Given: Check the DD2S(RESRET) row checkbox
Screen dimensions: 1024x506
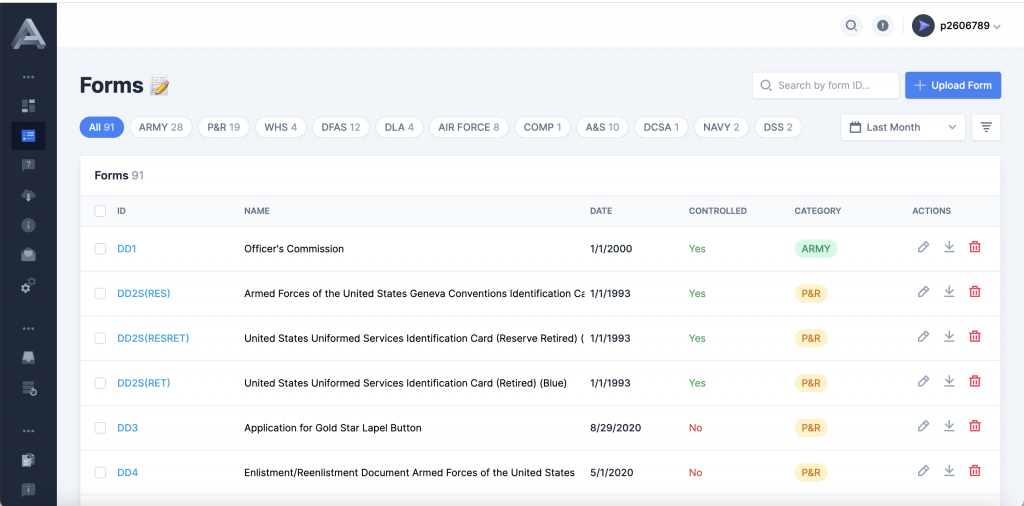Looking at the screenshot, I should click(x=100, y=338).
